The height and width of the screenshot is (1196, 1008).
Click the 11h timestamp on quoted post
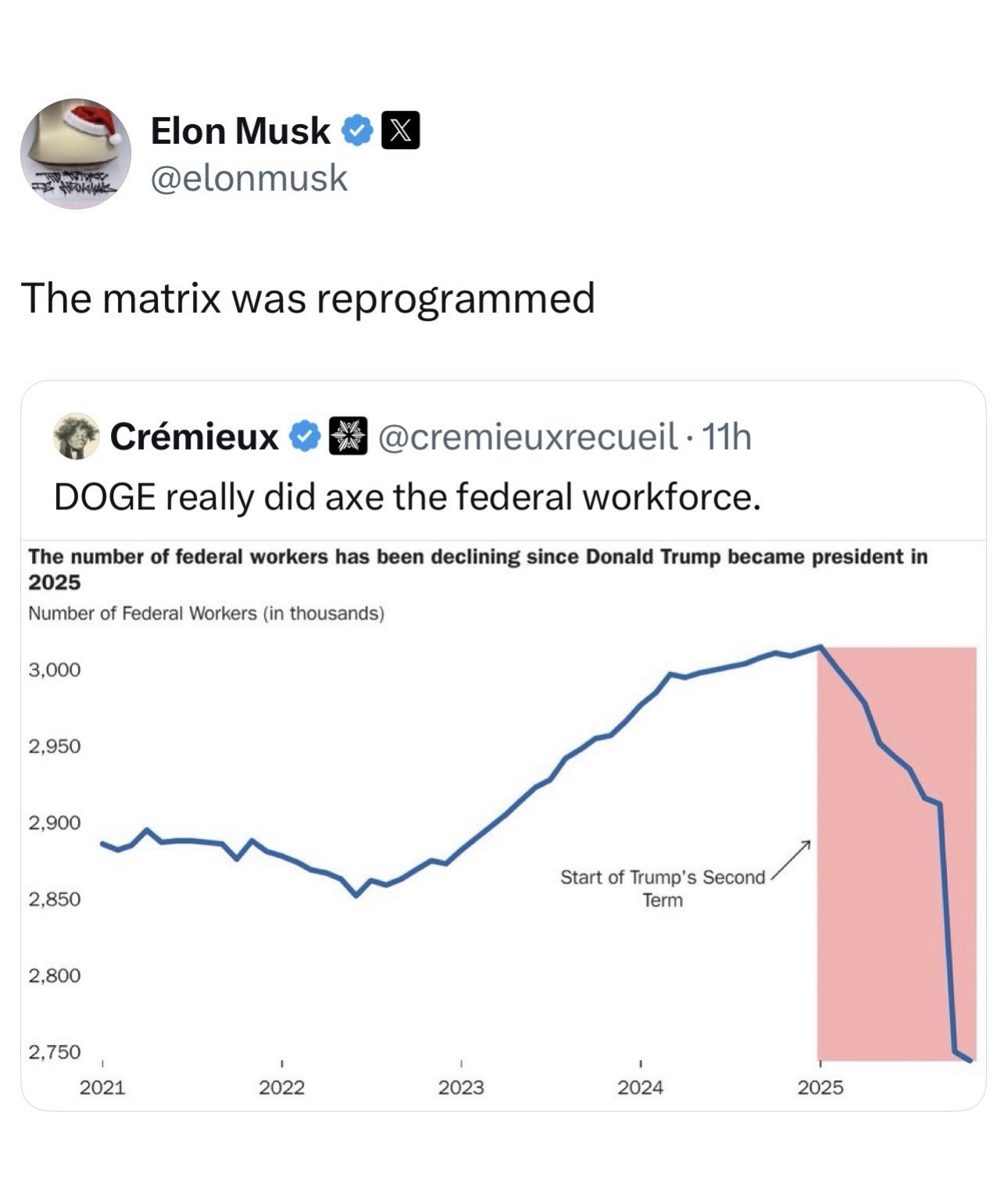pos(727,437)
